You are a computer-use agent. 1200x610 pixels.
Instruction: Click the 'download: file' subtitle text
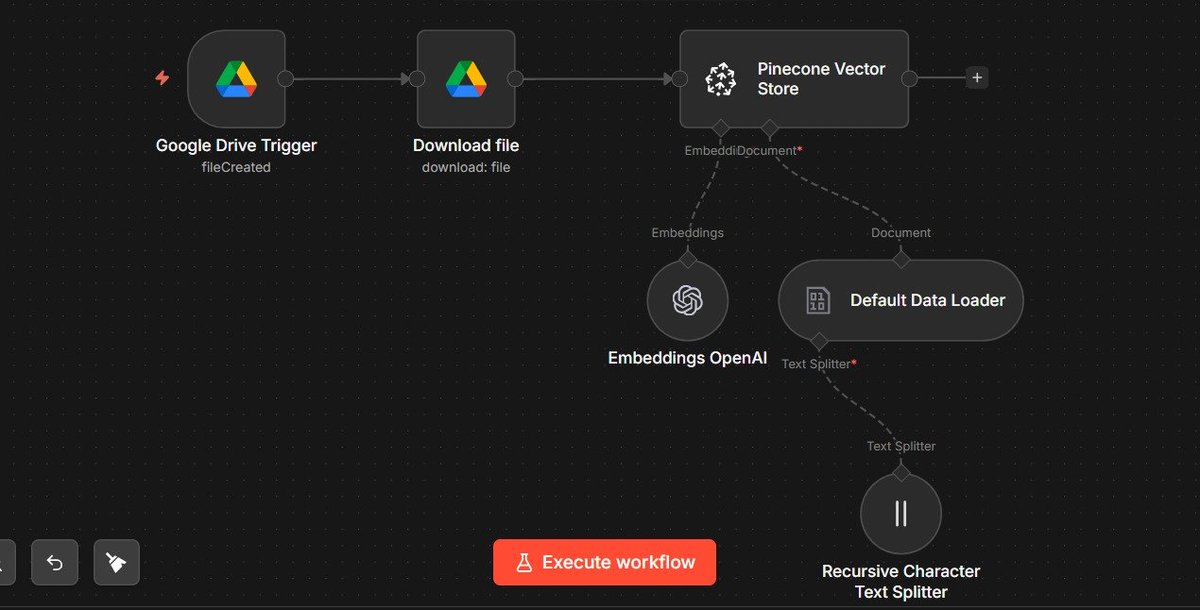click(x=466, y=167)
